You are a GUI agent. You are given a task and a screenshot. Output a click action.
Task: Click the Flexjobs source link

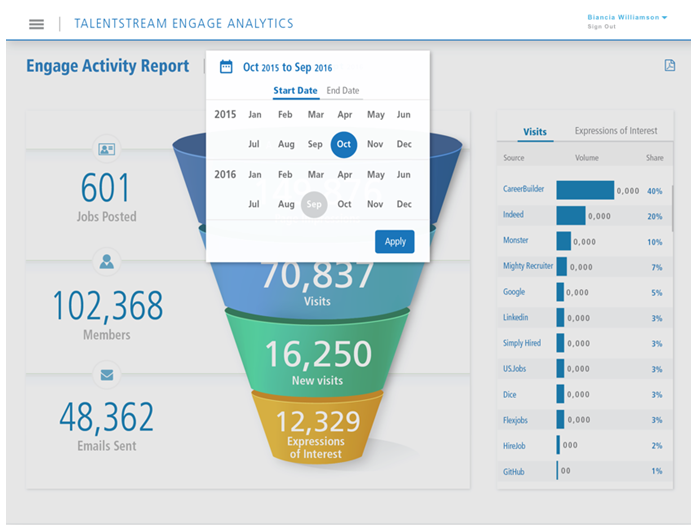[x=515, y=420]
